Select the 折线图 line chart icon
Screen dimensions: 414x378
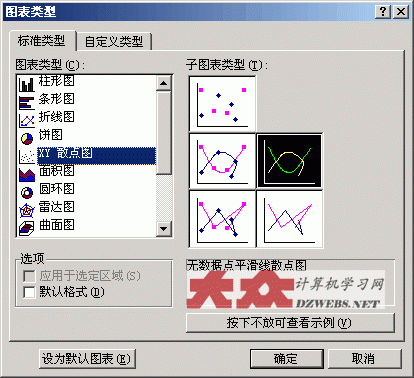point(27,120)
